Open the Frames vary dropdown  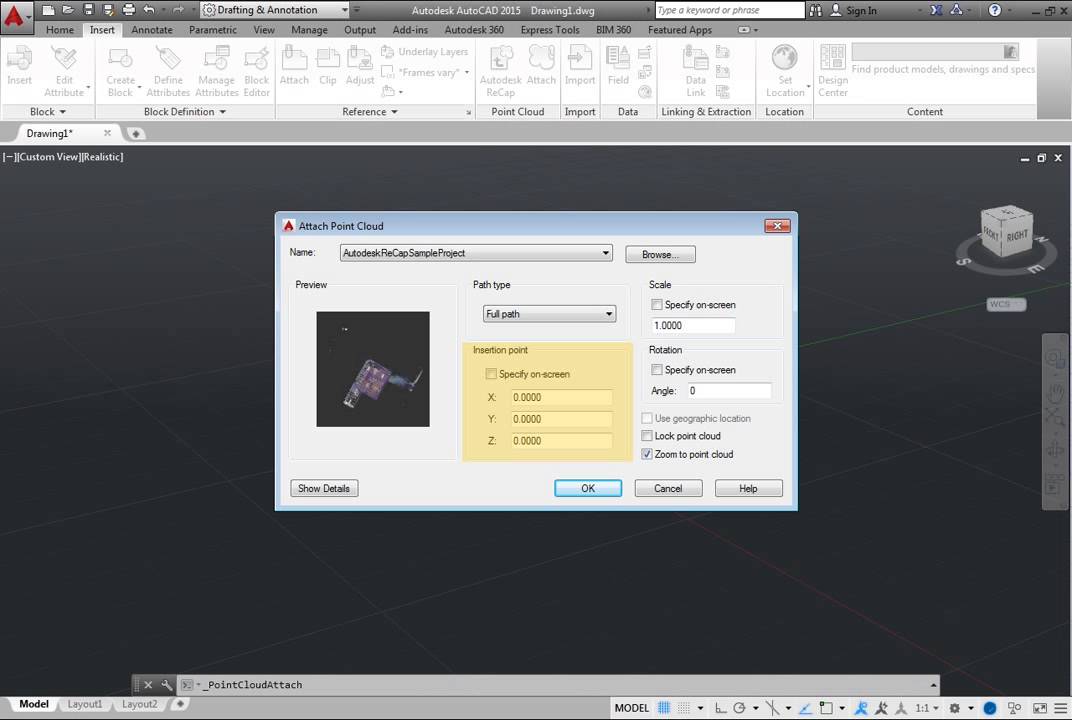click(x=467, y=72)
